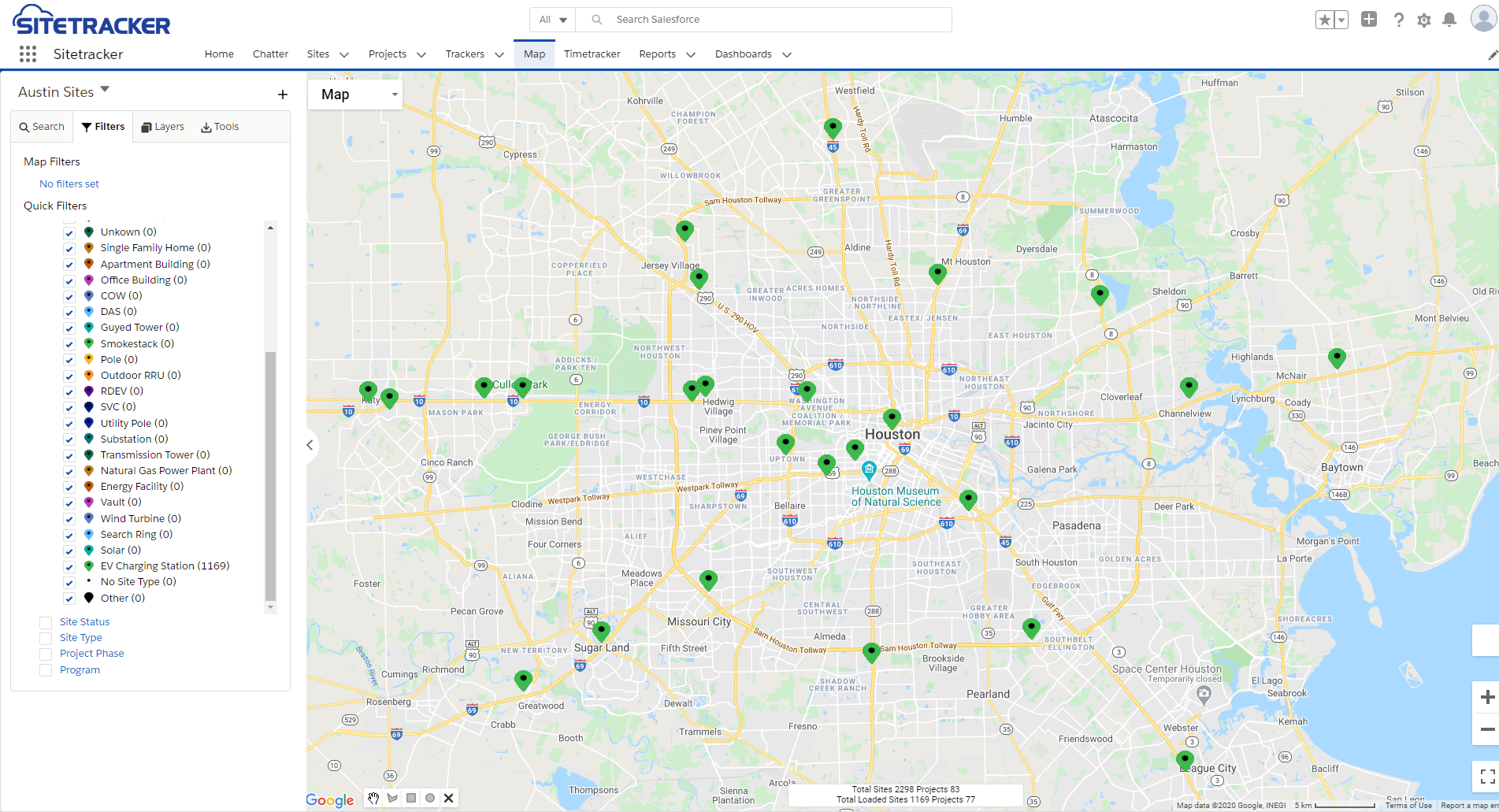Expand the Dashboards nav menu chevron
This screenshot has height=812, width=1499.
787,54
